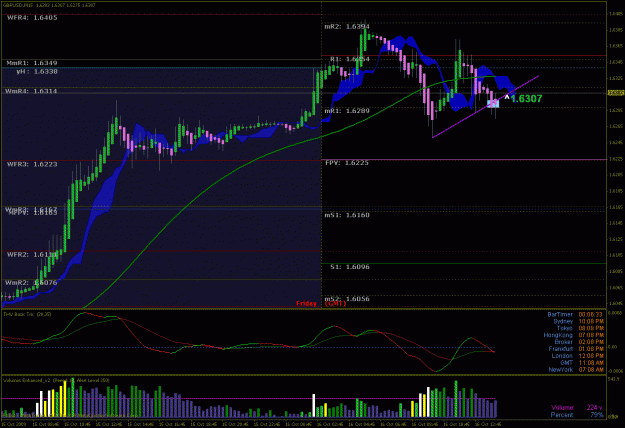The width and height of the screenshot is (625, 428).
Task: Click the WFR3: 1.6223 pivot label
Action: [x=32, y=164]
